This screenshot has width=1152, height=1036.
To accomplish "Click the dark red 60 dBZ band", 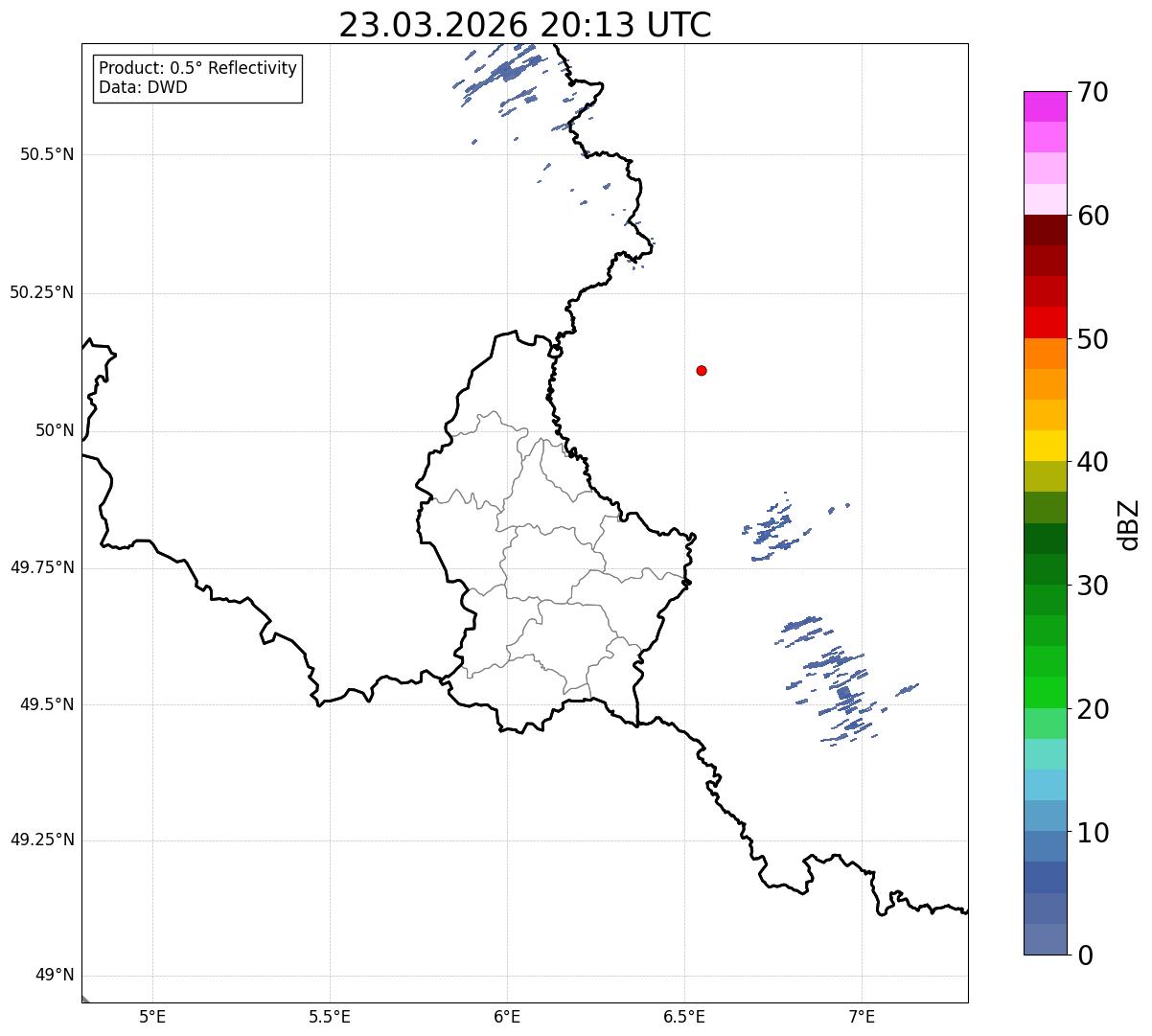I will click(x=1045, y=230).
